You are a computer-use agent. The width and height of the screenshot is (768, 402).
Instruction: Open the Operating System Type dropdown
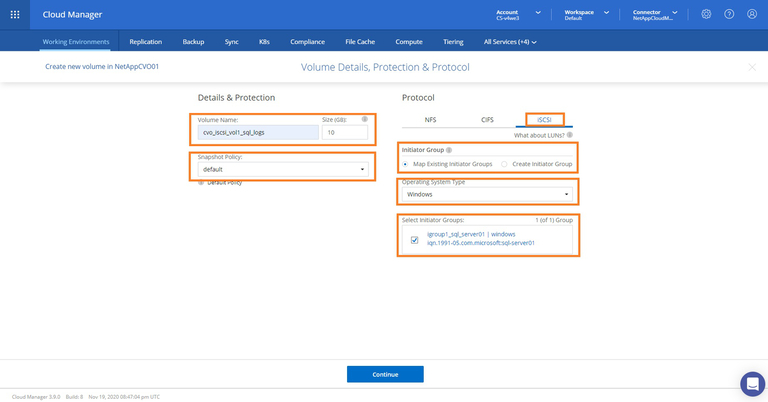point(486,193)
